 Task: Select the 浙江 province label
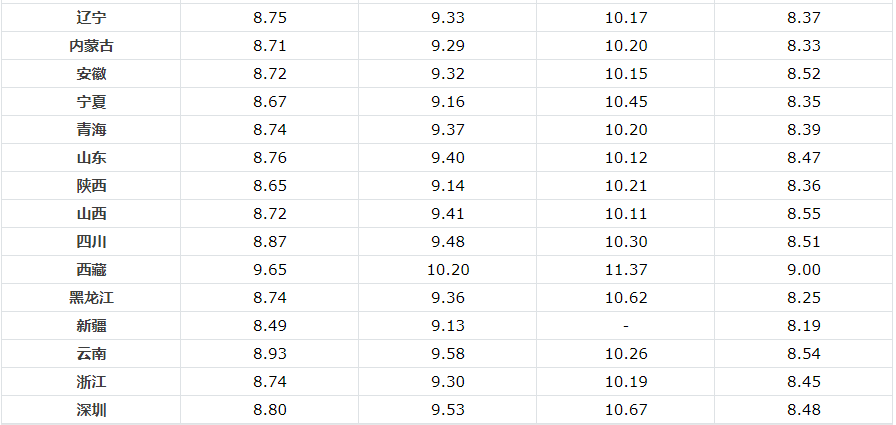pos(91,382)
